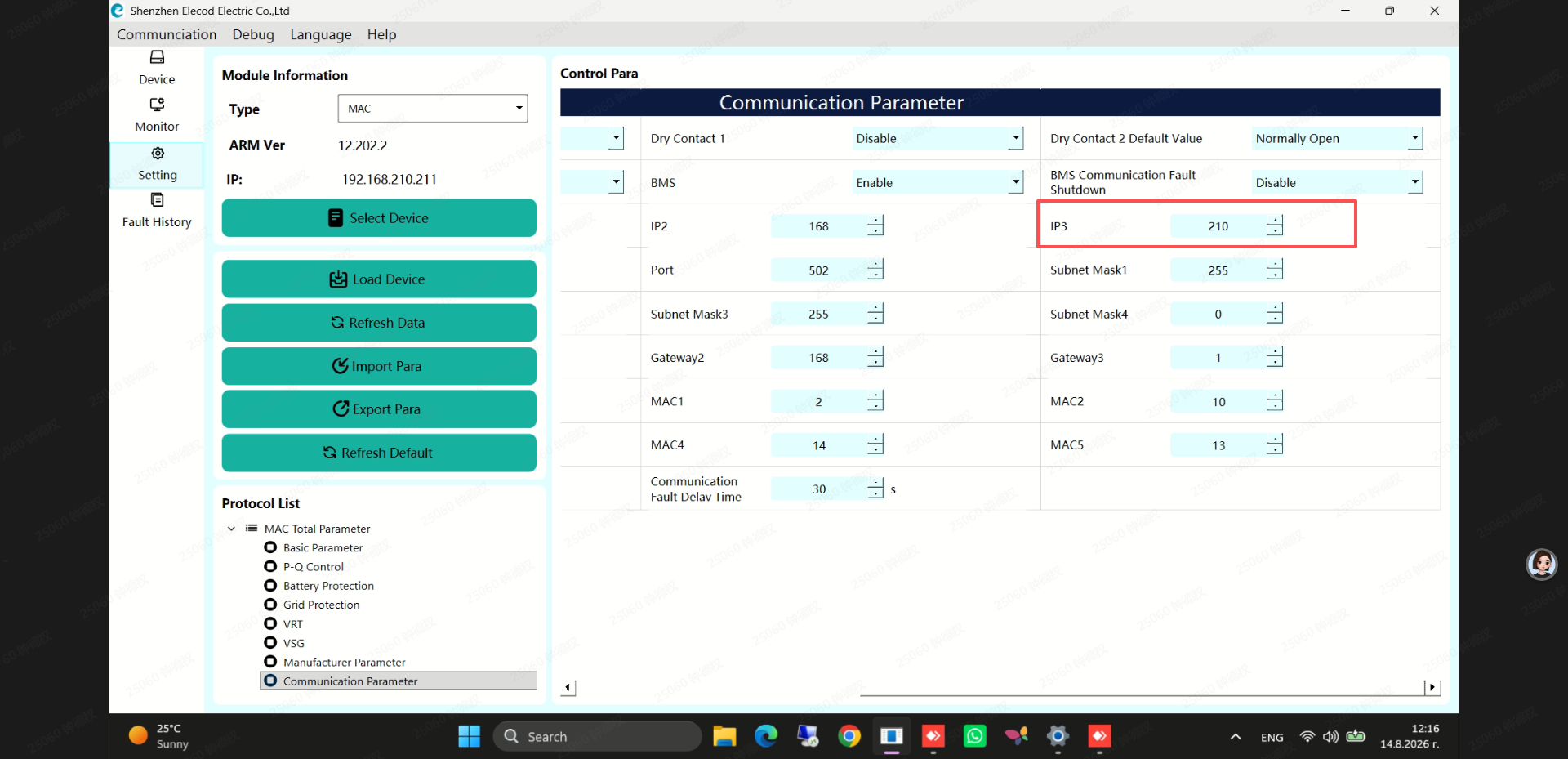This screenshot has width=1568, height=759.
Task: Open the module Type dropdown showing MAC
Action: click(433, 109)
